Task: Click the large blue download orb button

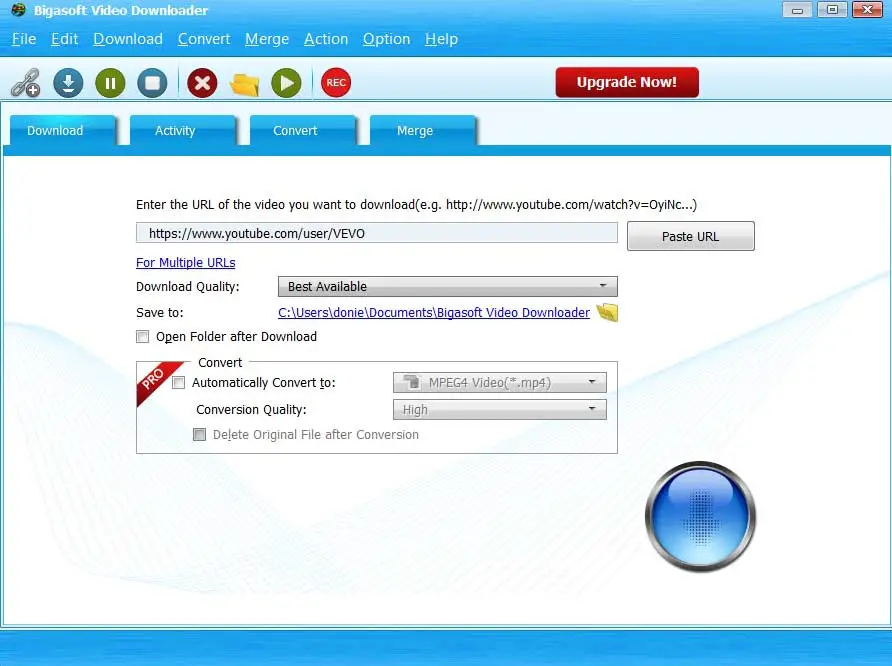Action: (x=700, y=516)
